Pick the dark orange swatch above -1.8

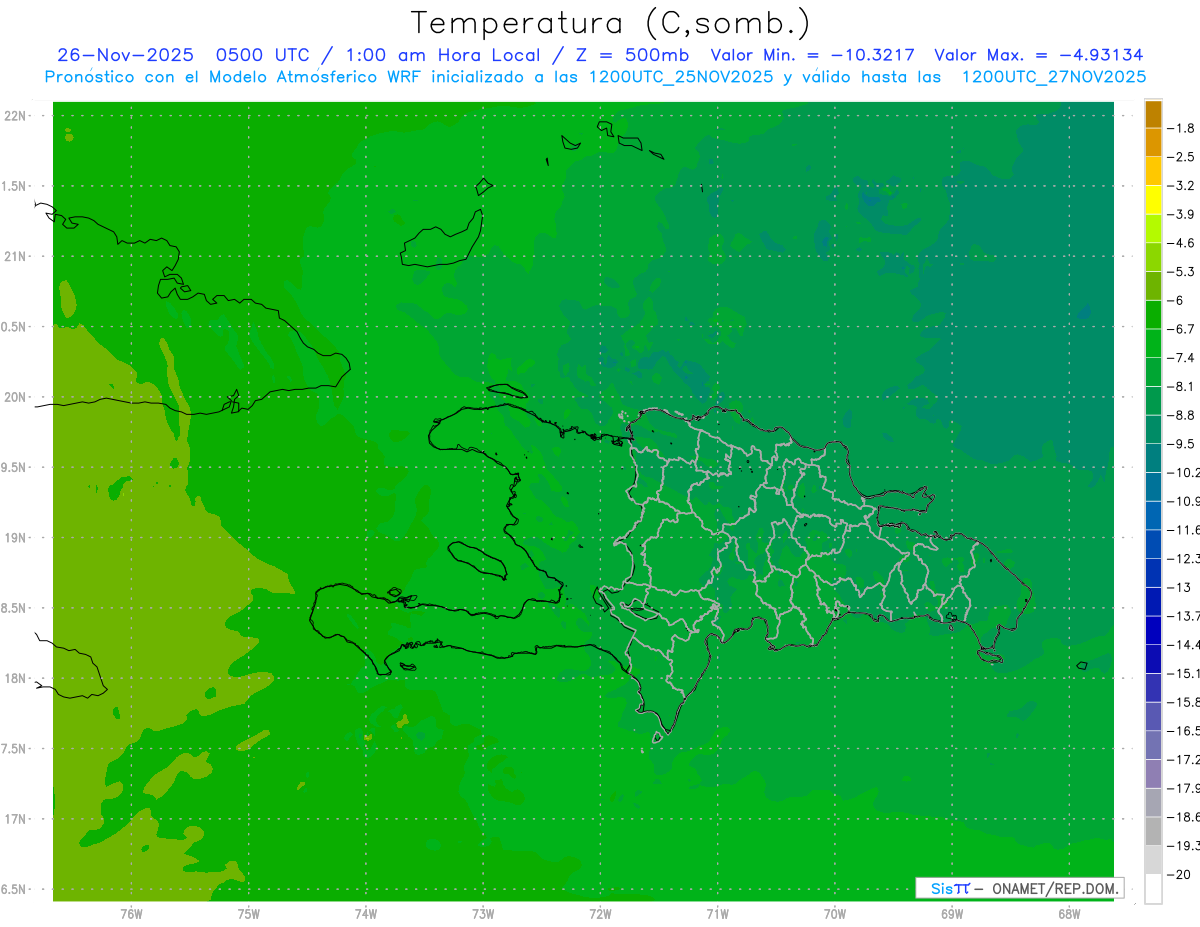1153,114
